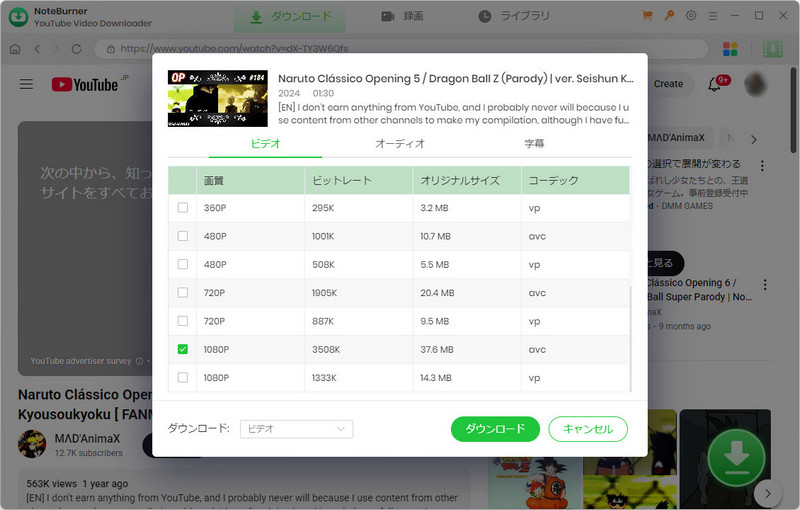Click the YouTube logo
The width and height of the screenshot is (800, 510).
(x=85, y=84)
